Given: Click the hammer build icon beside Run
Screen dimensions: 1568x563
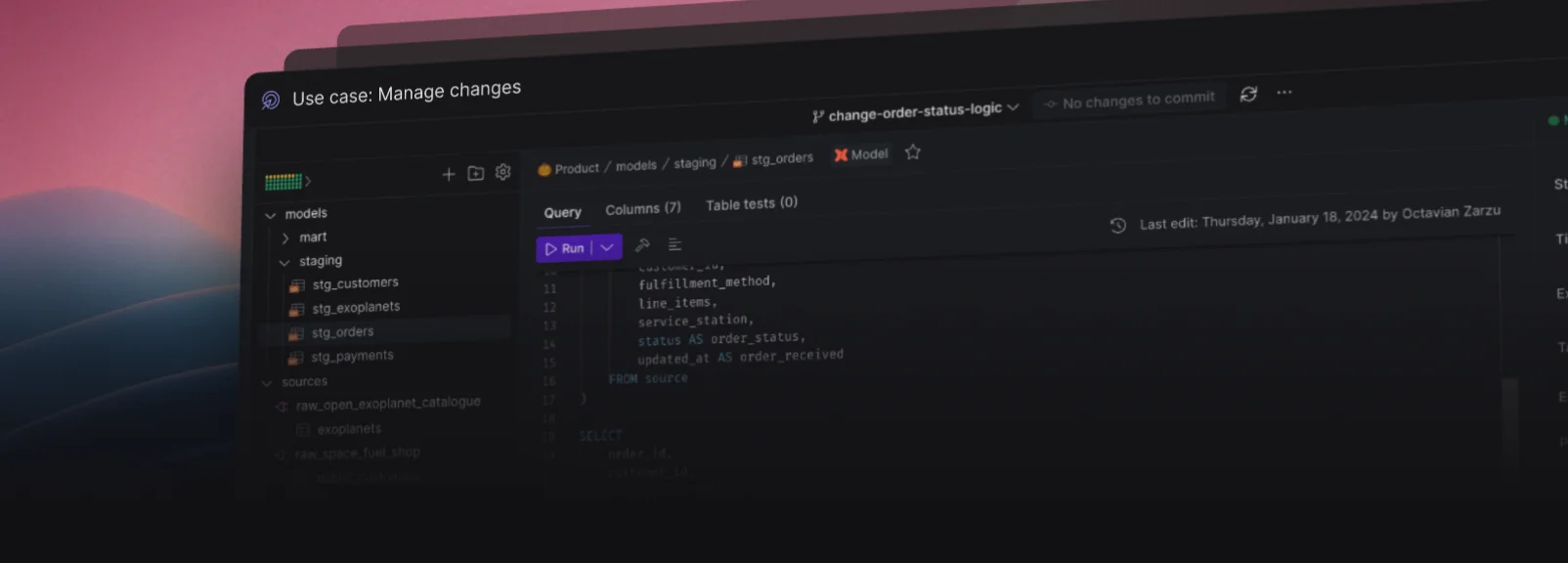Looking at the screenshot, I should (x=642, y=245).
